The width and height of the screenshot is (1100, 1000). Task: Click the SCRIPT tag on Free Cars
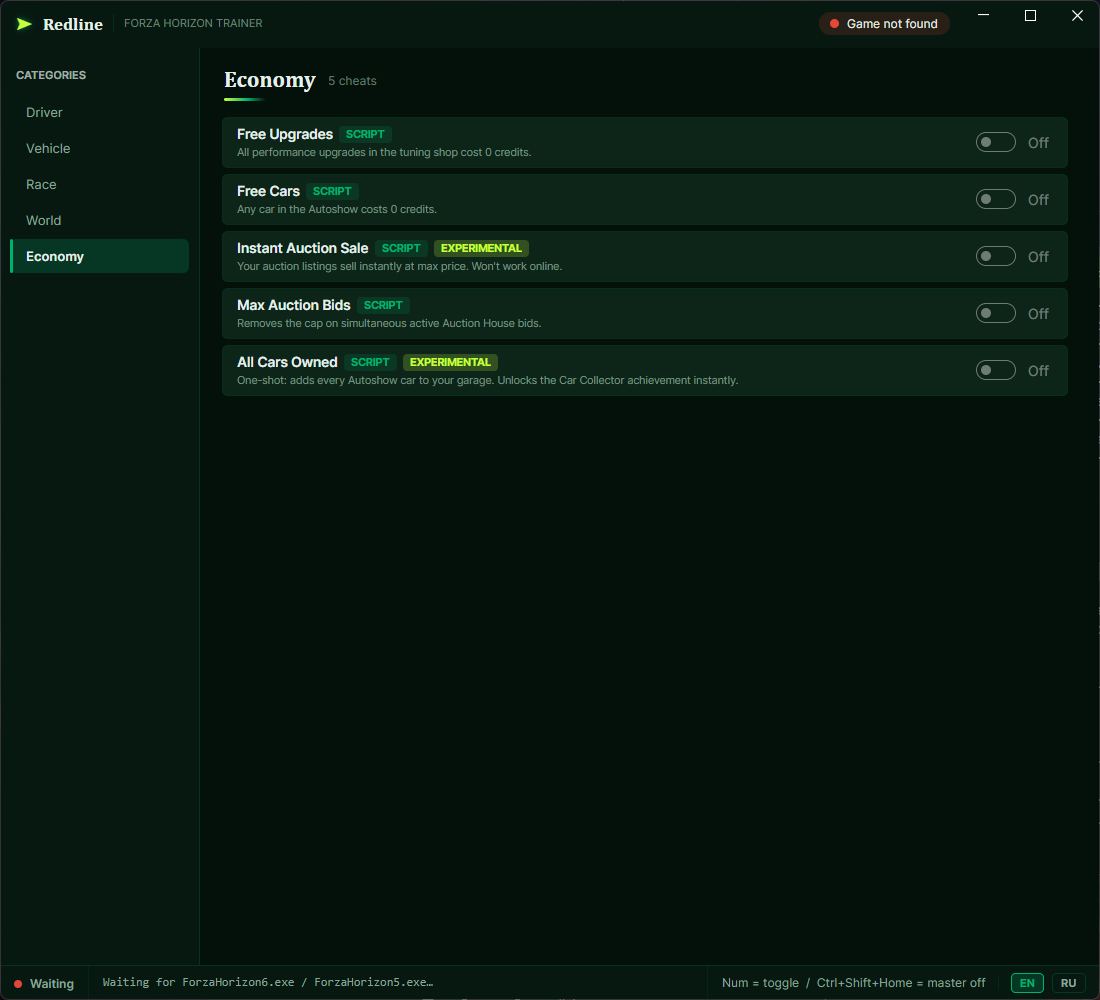[x=332, y=191]
